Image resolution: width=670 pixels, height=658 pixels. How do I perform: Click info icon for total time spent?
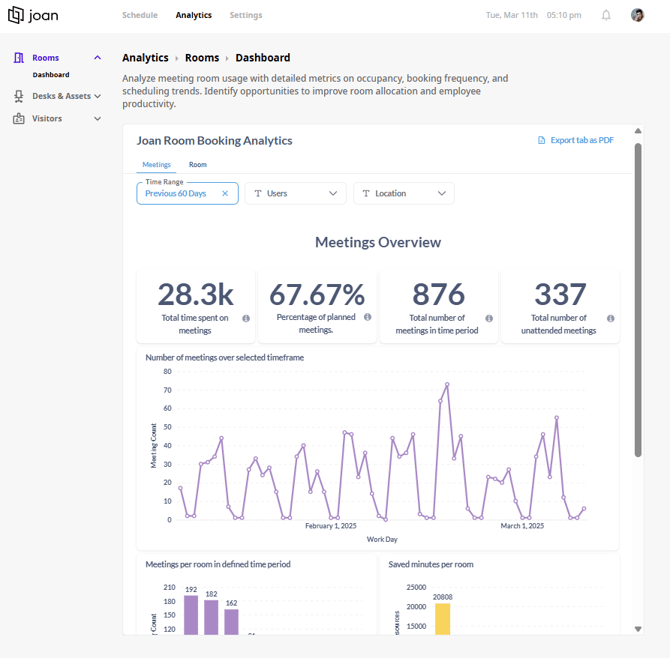246,318
